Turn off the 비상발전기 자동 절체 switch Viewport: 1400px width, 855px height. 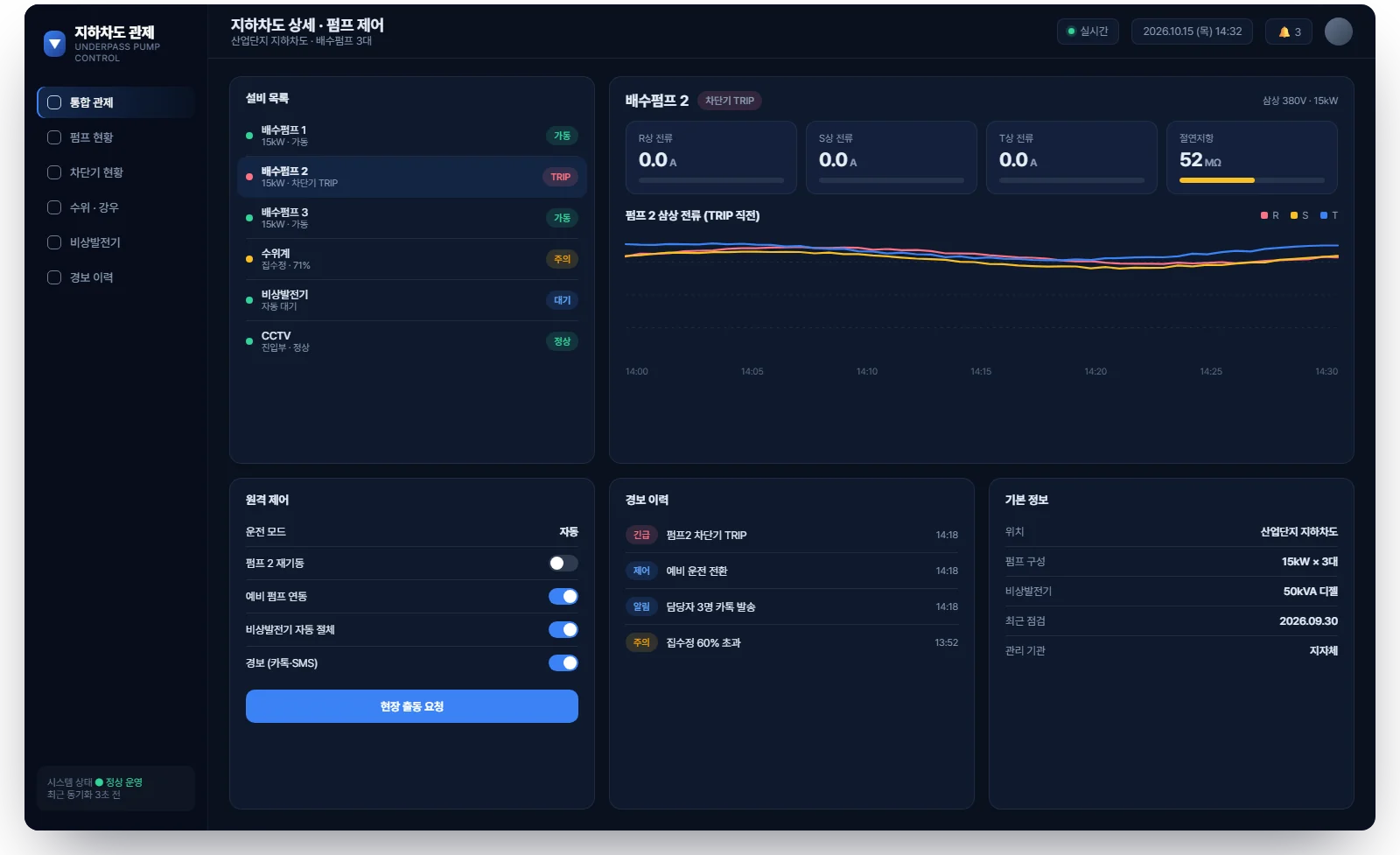click(563, 629)
